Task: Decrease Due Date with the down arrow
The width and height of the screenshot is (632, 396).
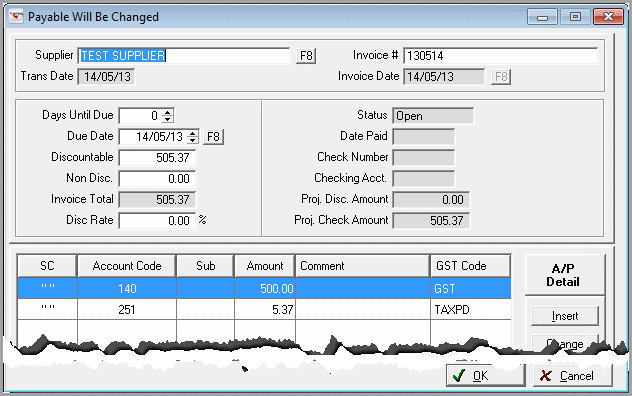Action: [x=193, y=140]
